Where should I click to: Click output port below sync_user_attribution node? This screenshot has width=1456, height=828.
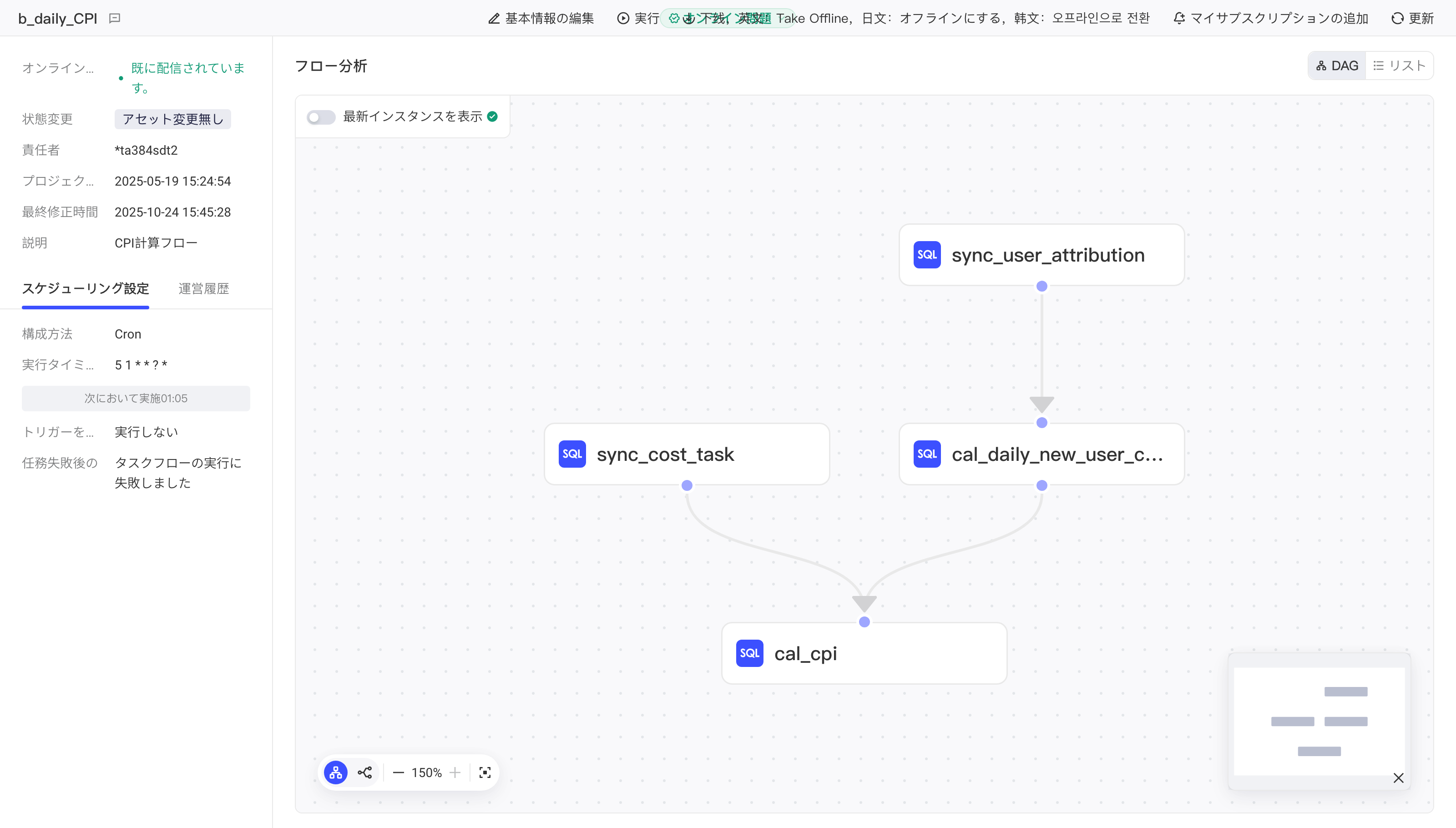pos(1041,286)
